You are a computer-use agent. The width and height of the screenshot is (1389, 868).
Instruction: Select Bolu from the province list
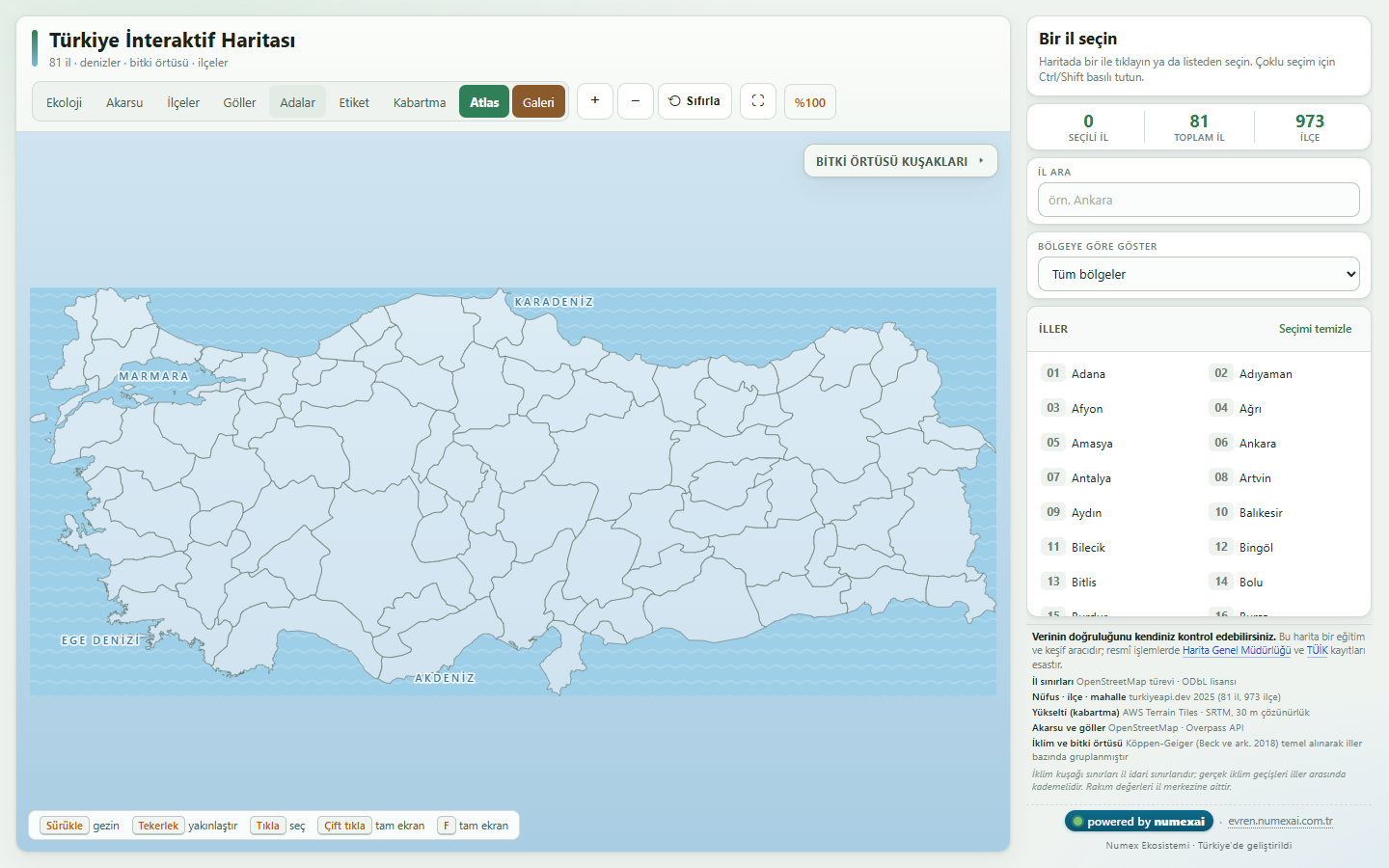point(1283,582)
